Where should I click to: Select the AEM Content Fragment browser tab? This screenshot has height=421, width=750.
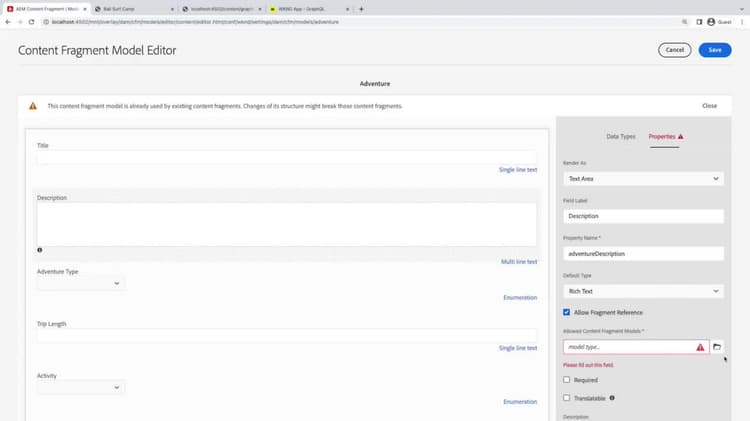point(46,9)
